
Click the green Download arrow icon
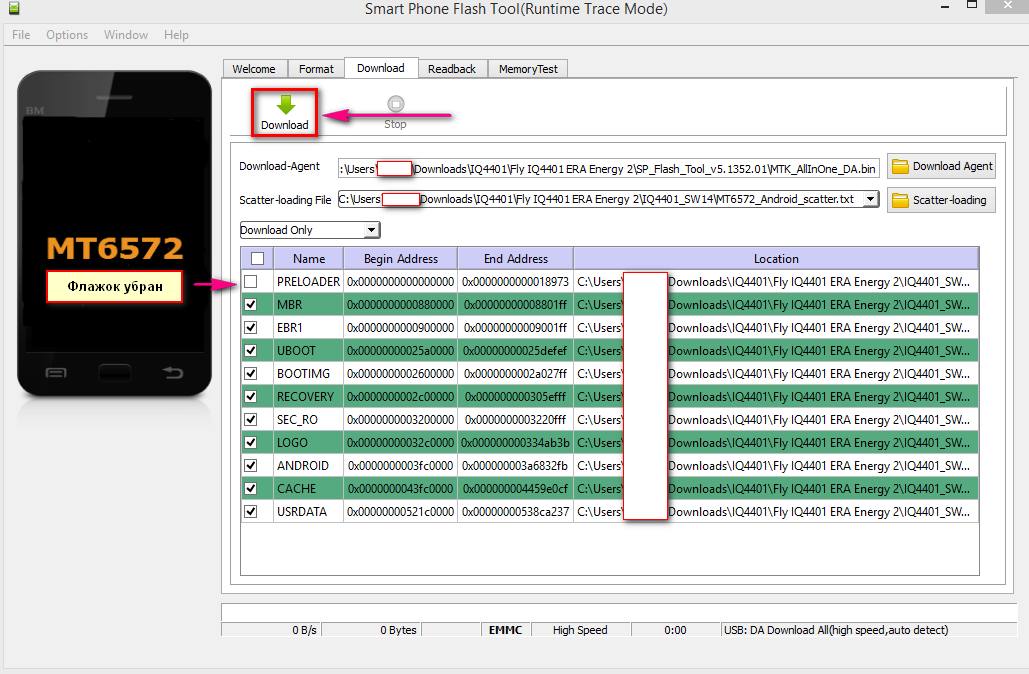coord(285,105)
